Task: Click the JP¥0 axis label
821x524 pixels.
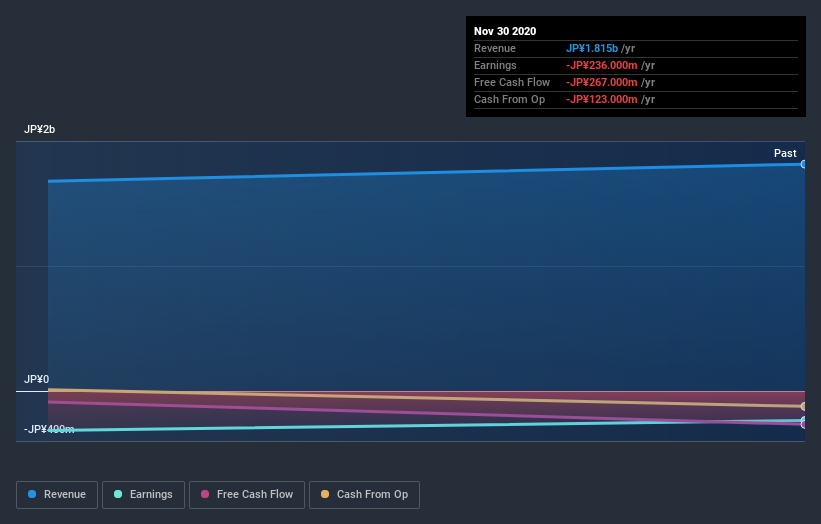Action: point(36,379)
